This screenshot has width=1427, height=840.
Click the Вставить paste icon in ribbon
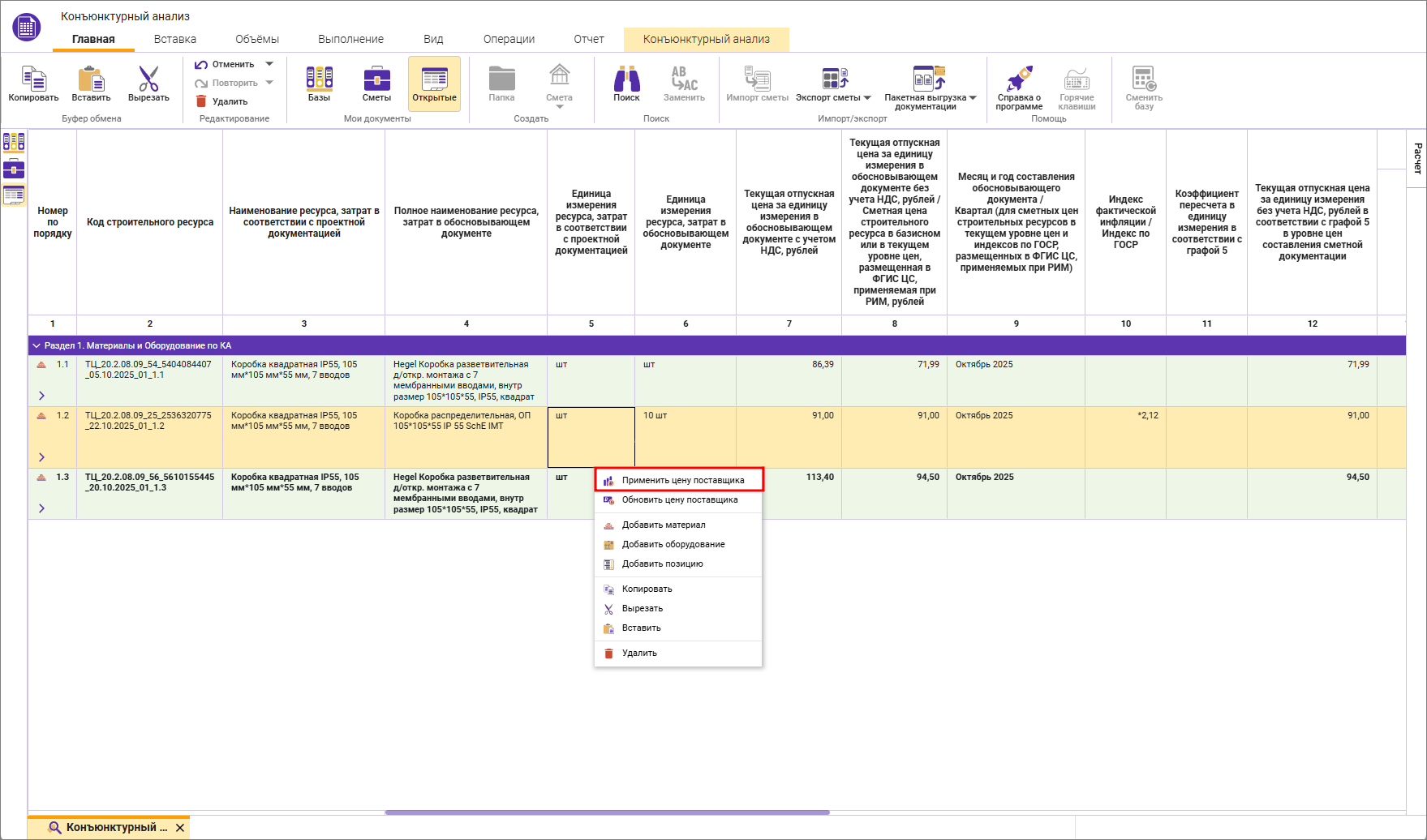(x=91, y=79)
